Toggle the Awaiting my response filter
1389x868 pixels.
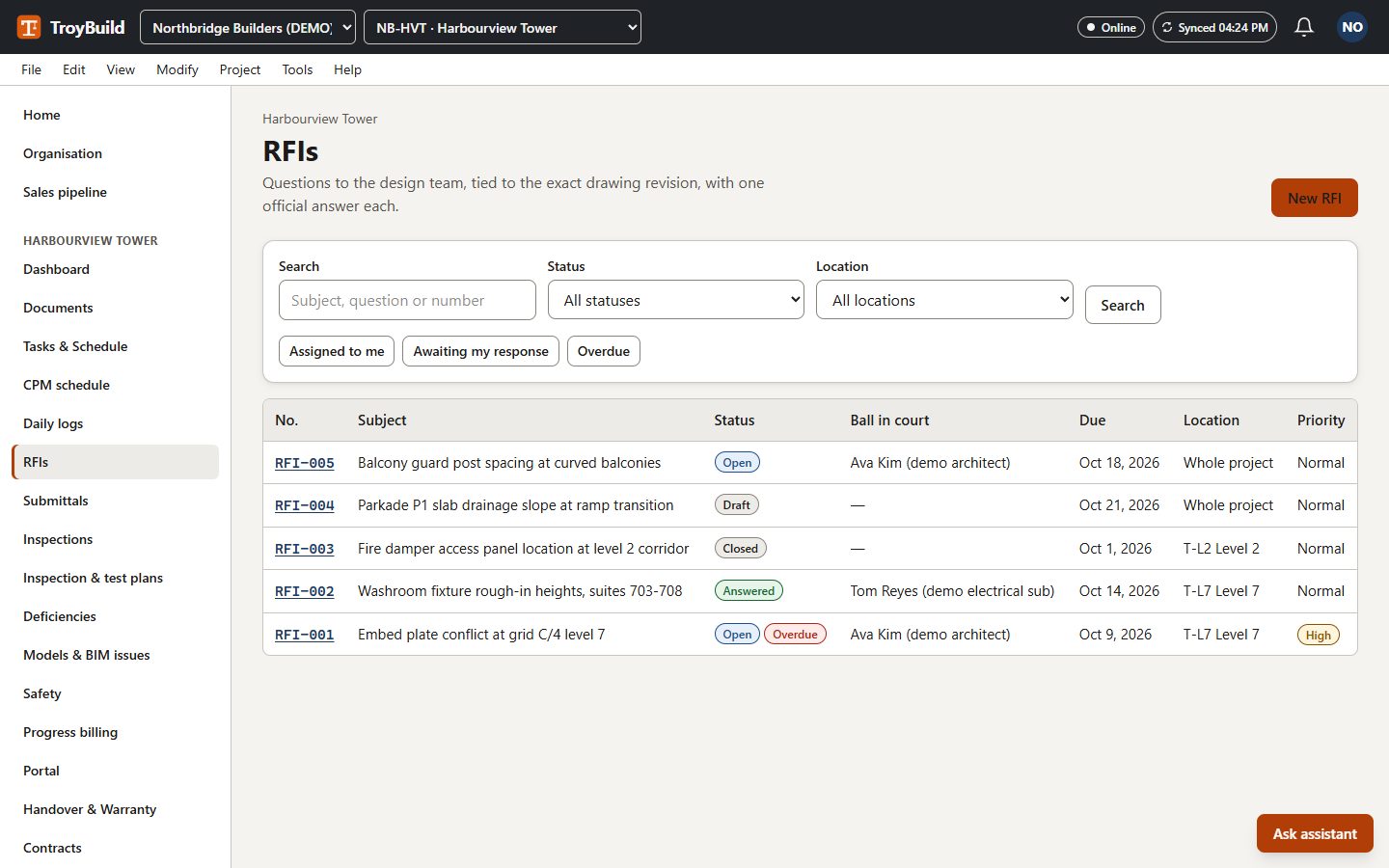(480, 351)
